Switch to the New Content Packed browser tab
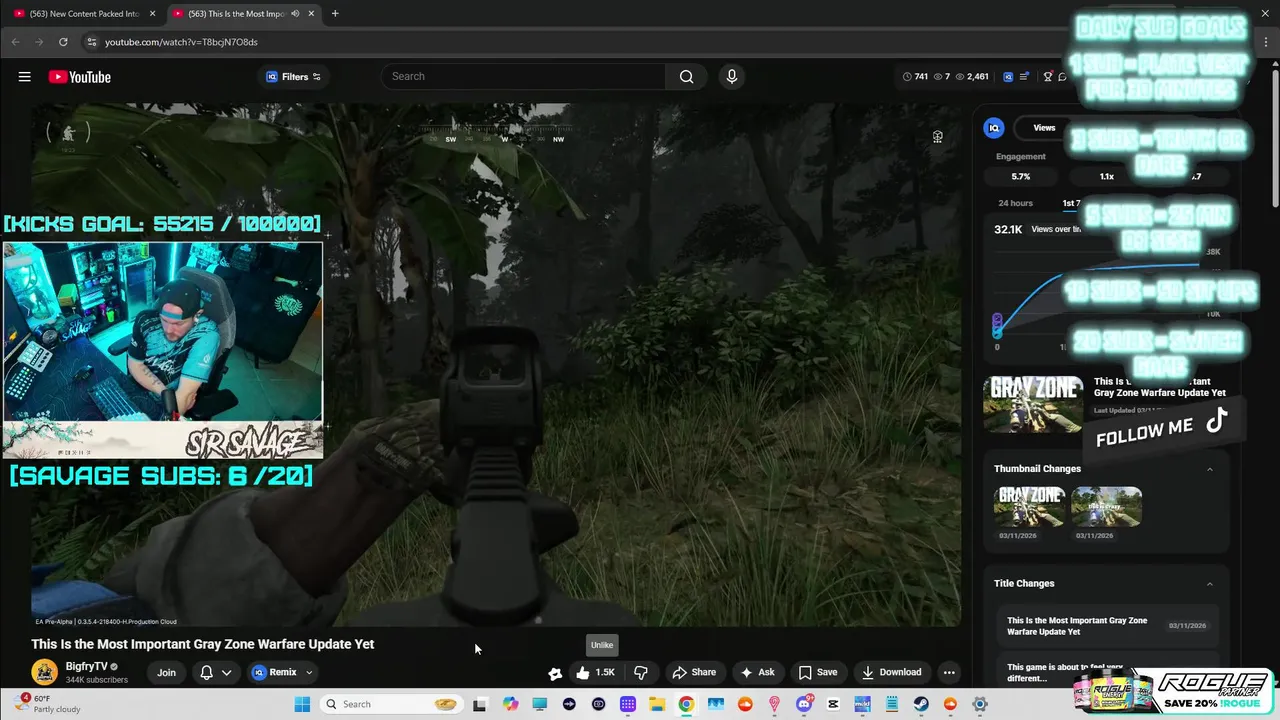Image resolution: width=1280 pixels, height=720 pixels. coord(85,14)
